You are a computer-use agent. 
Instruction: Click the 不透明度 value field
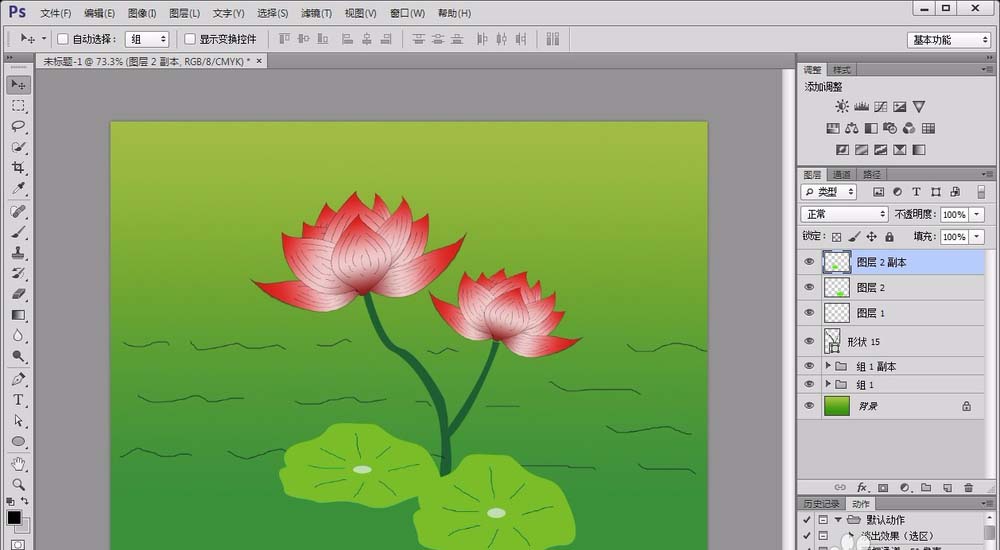(x=953, y=214)
